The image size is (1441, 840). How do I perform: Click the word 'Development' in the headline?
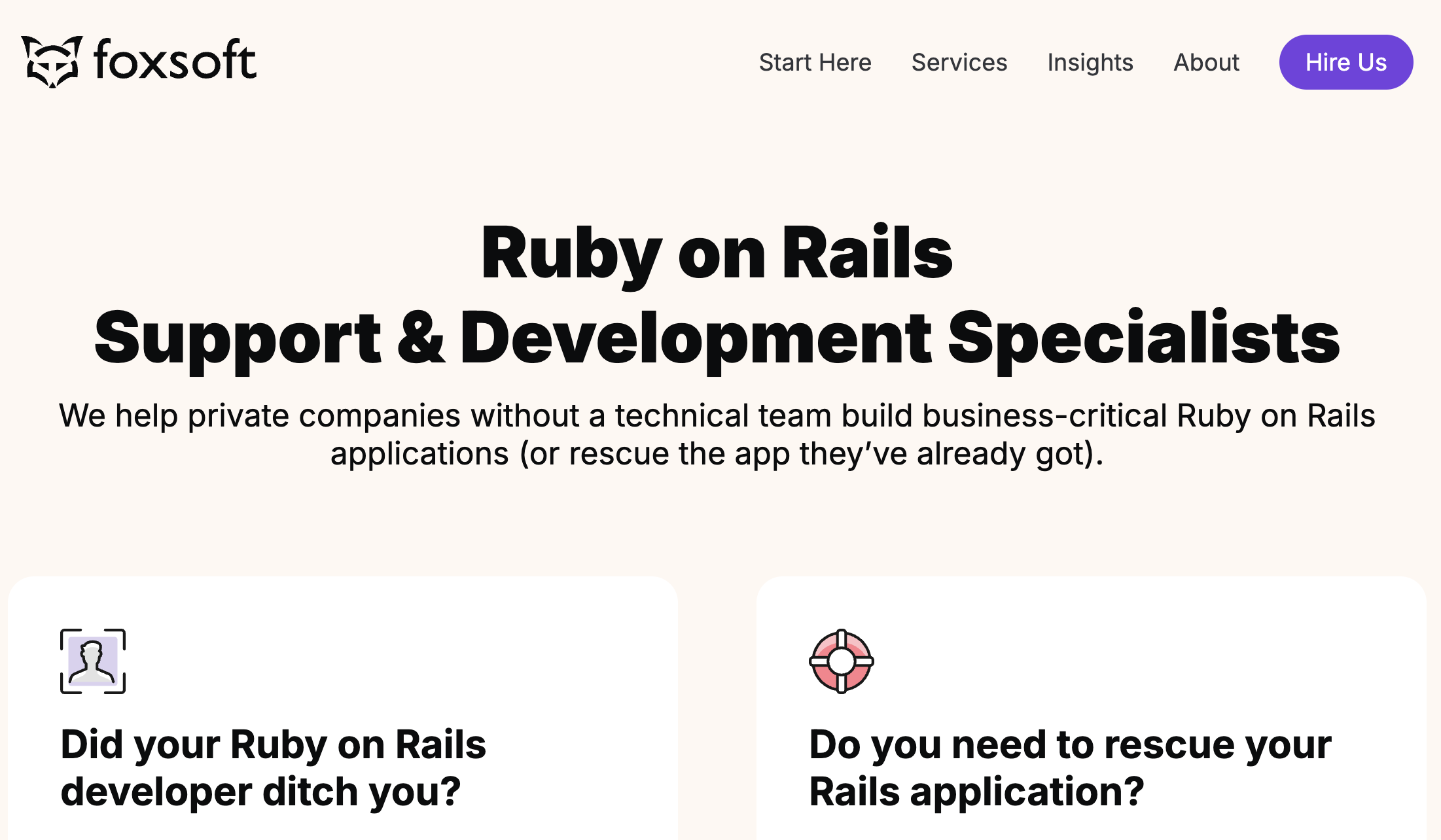pos(696,339)
